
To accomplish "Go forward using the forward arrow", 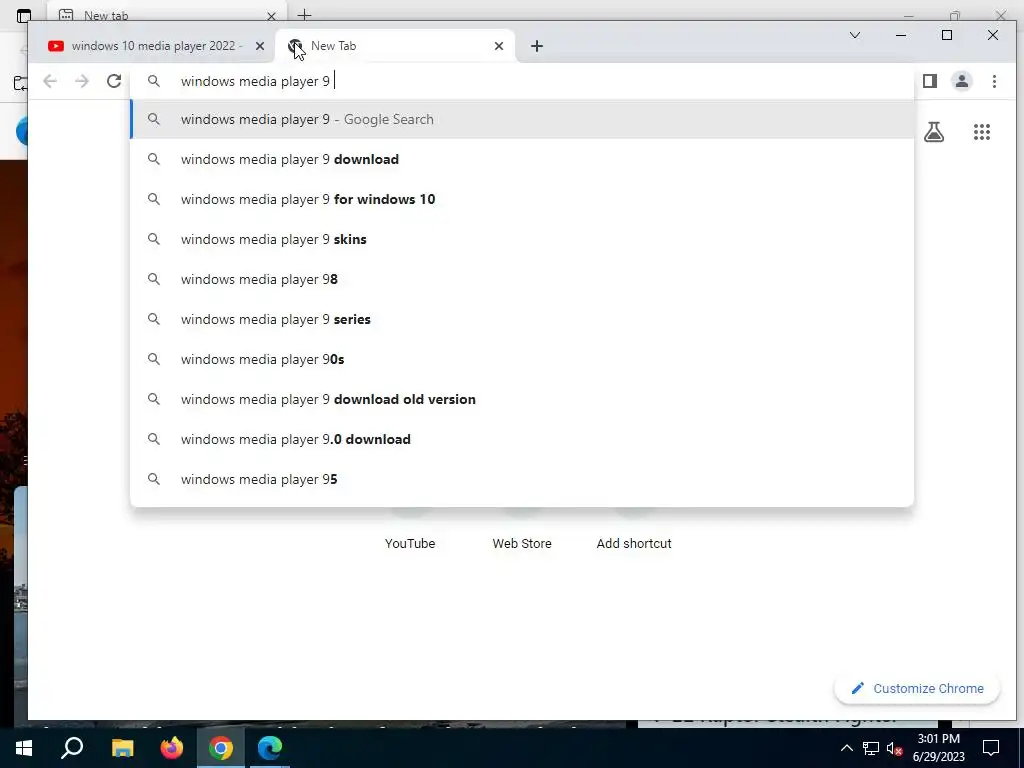I will pos(82,81).
